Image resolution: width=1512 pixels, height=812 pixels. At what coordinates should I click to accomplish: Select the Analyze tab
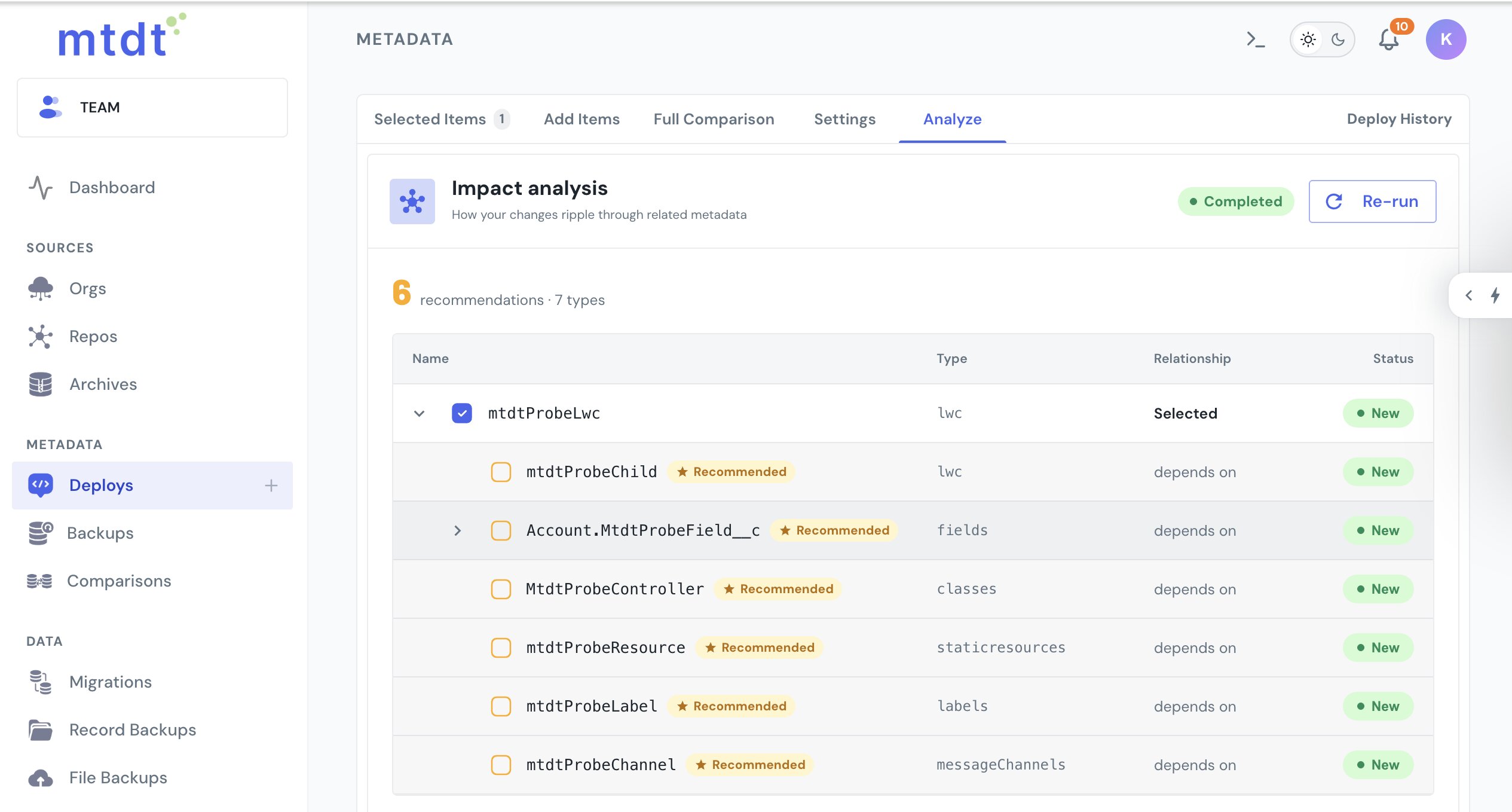pos(953,119)
